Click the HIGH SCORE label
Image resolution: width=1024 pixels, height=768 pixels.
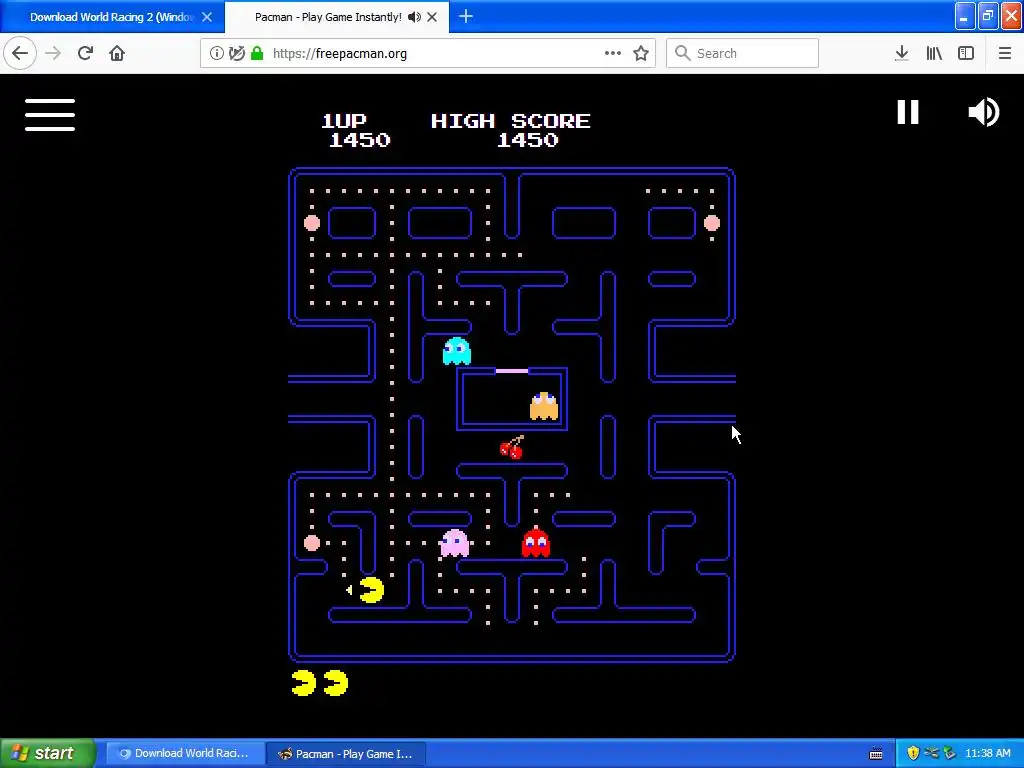click(x=511, y=121)
